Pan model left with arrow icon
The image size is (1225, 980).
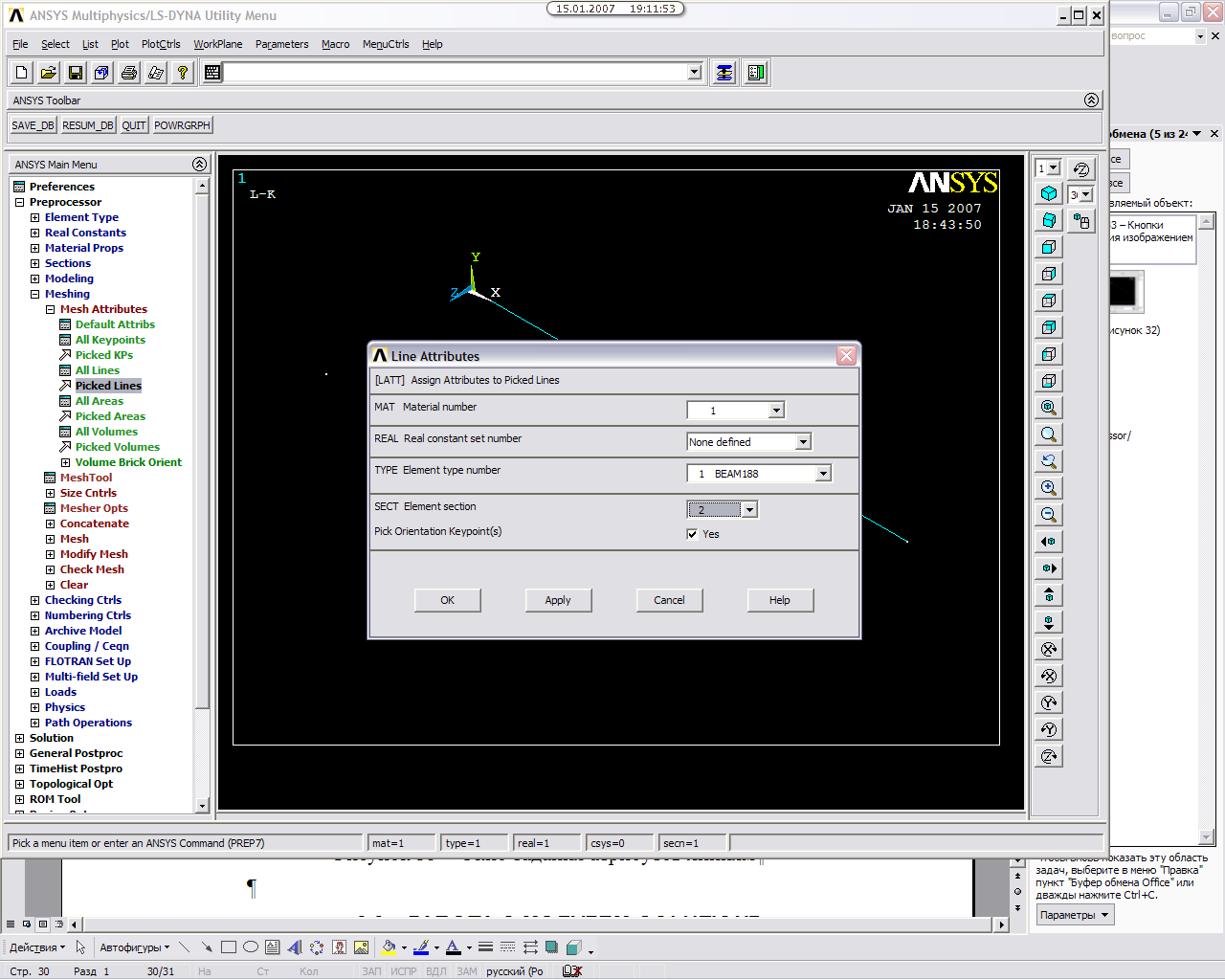coord(1049,542)
